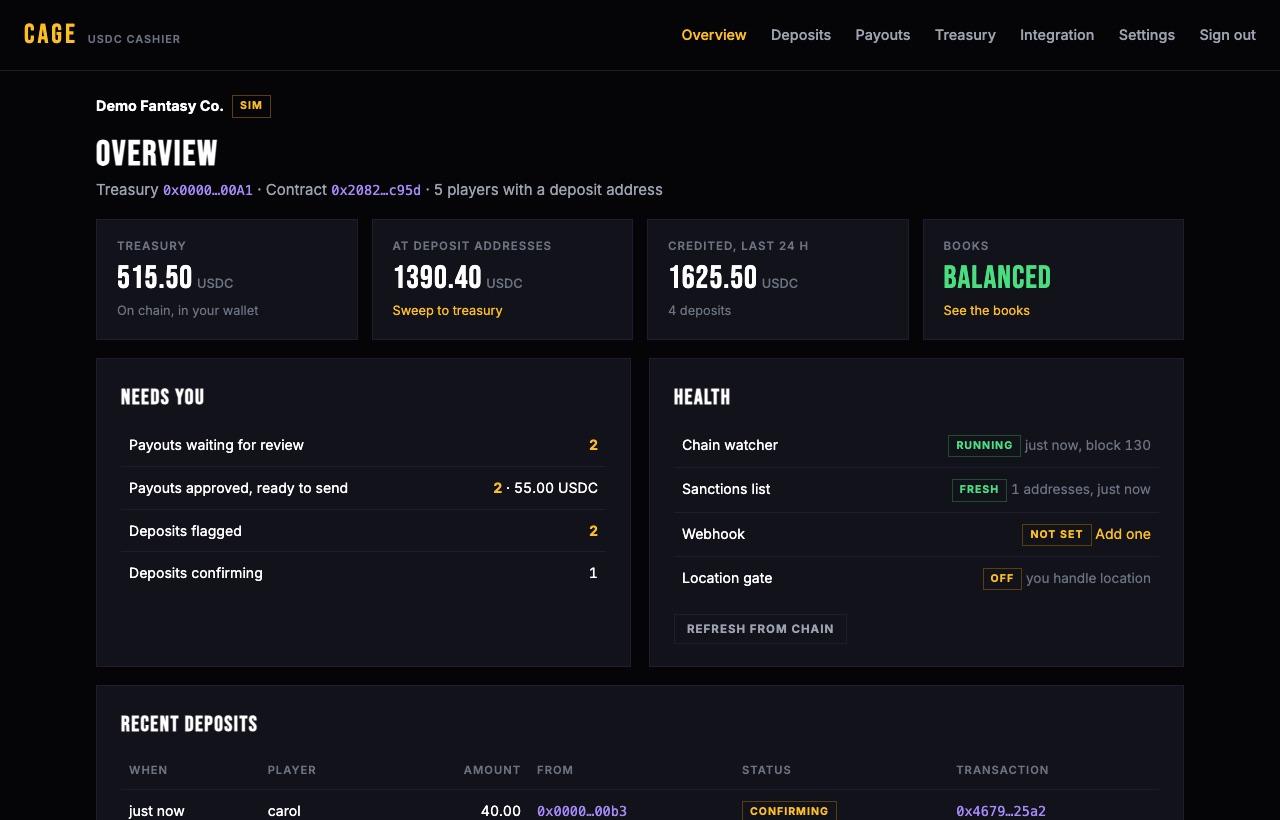Click the Chain watcher label

click(730, 445)
